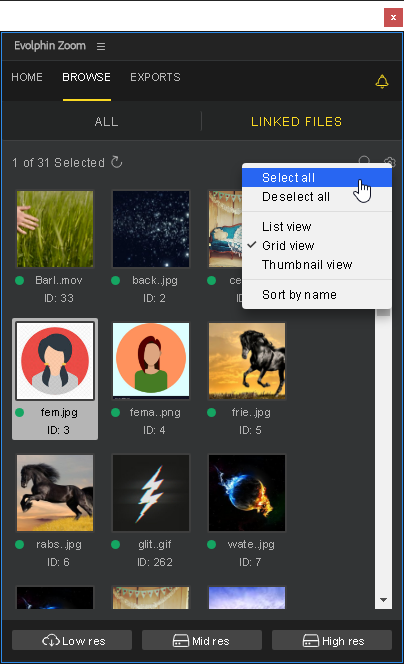Close the panel with the red X
The height and width of the screenshot is (664, 404).
[x=393, y=17]
